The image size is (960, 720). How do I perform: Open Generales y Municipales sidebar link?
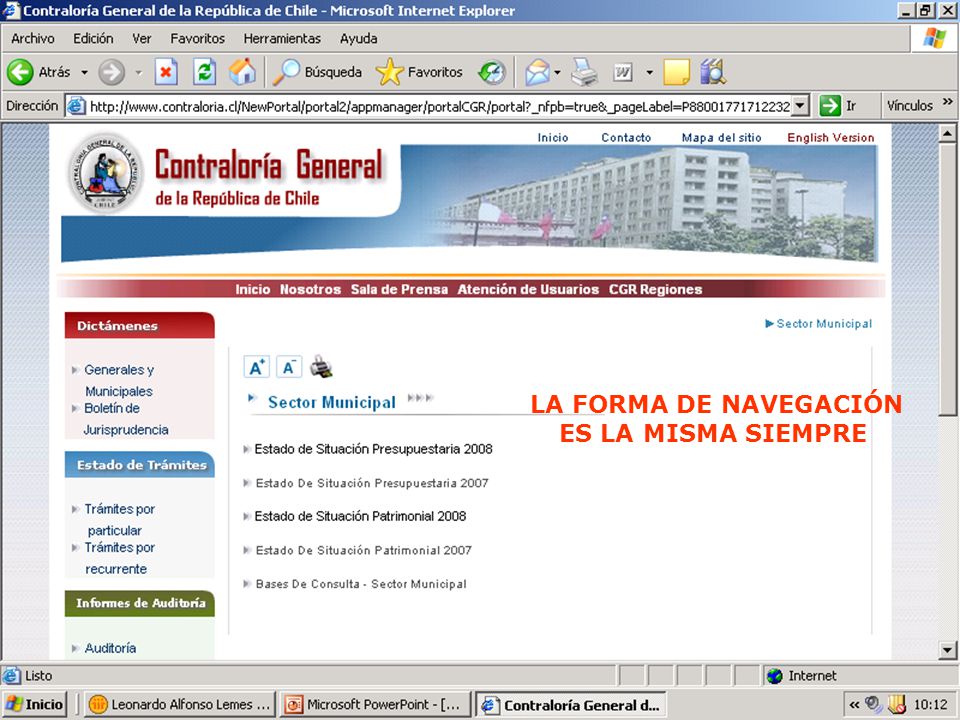(x=119, y=380)
